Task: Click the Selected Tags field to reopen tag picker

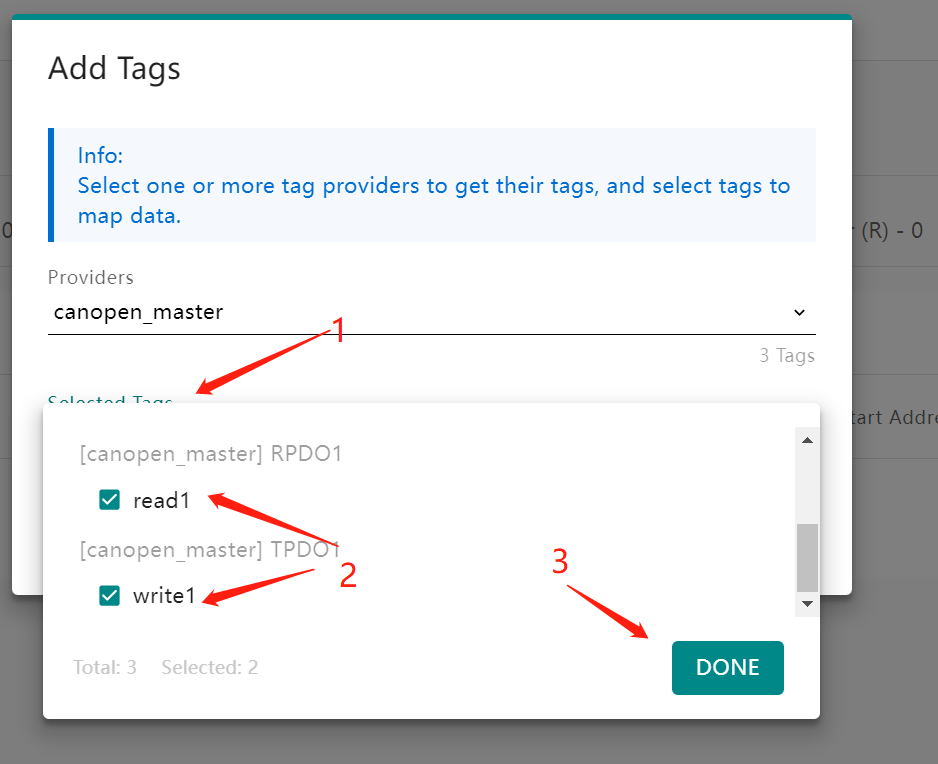Action: pos(110,401)
